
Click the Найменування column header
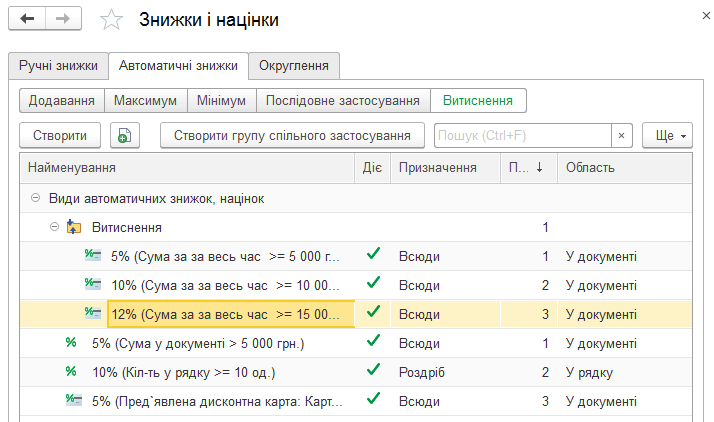click(x=187, y=168)
